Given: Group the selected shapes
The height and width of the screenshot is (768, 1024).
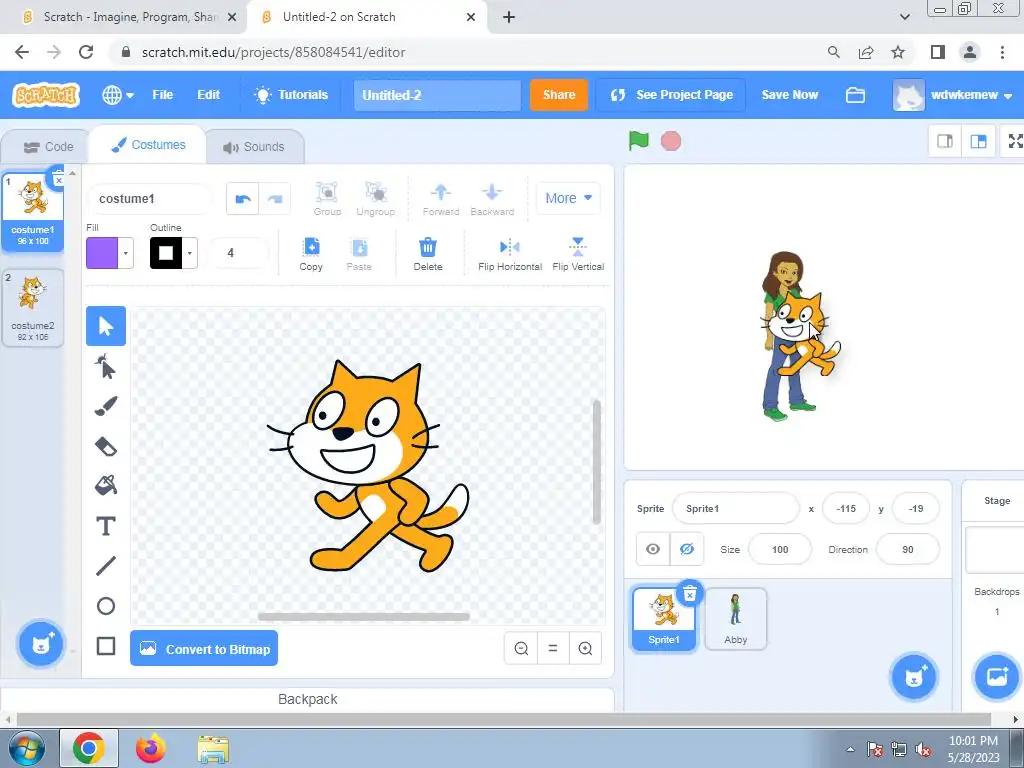Looking at the screenshot, I should 327,199.
